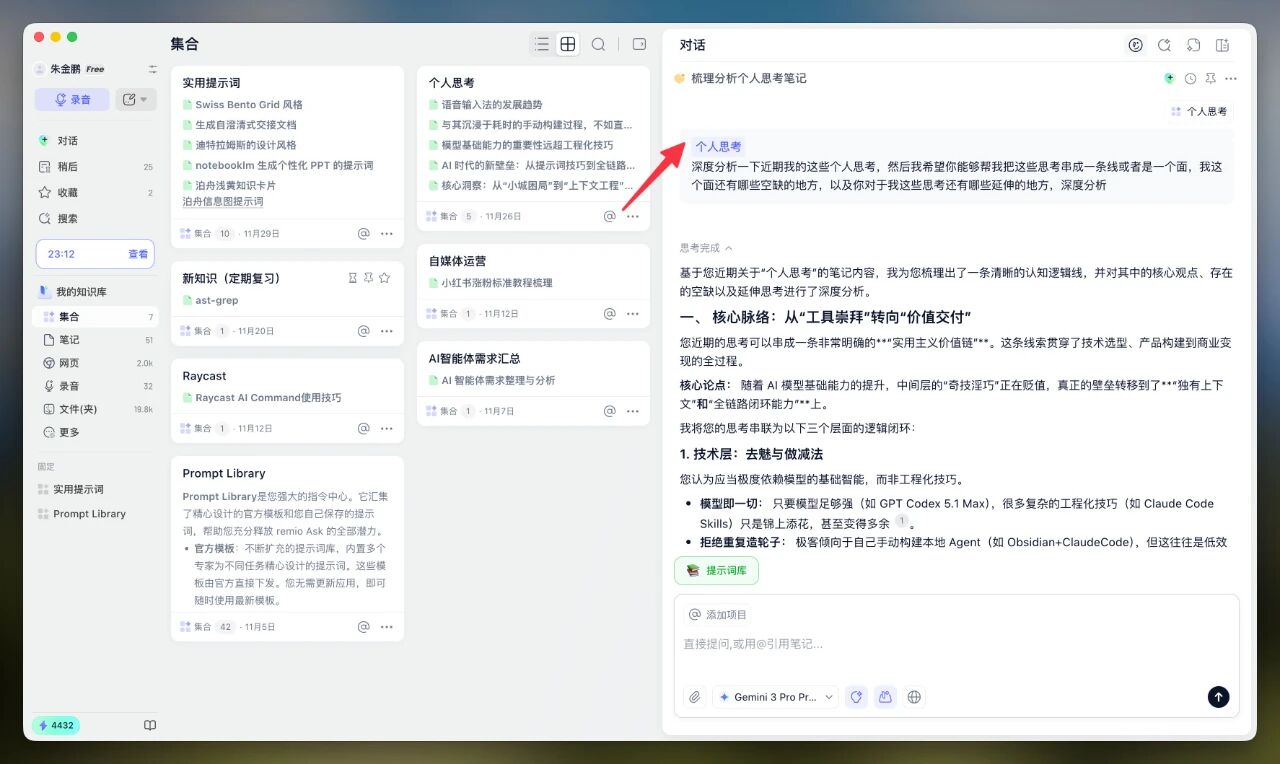Toggle web search globe icon
Image resolution: width=1280 pixels, height=764 pixels.
point(914,697)
